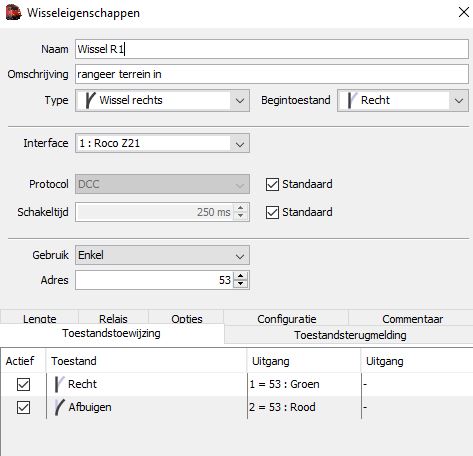This screenshot has width=473, height=456.
Task: Switch to the Opties tab
Action: click(187, 317)
